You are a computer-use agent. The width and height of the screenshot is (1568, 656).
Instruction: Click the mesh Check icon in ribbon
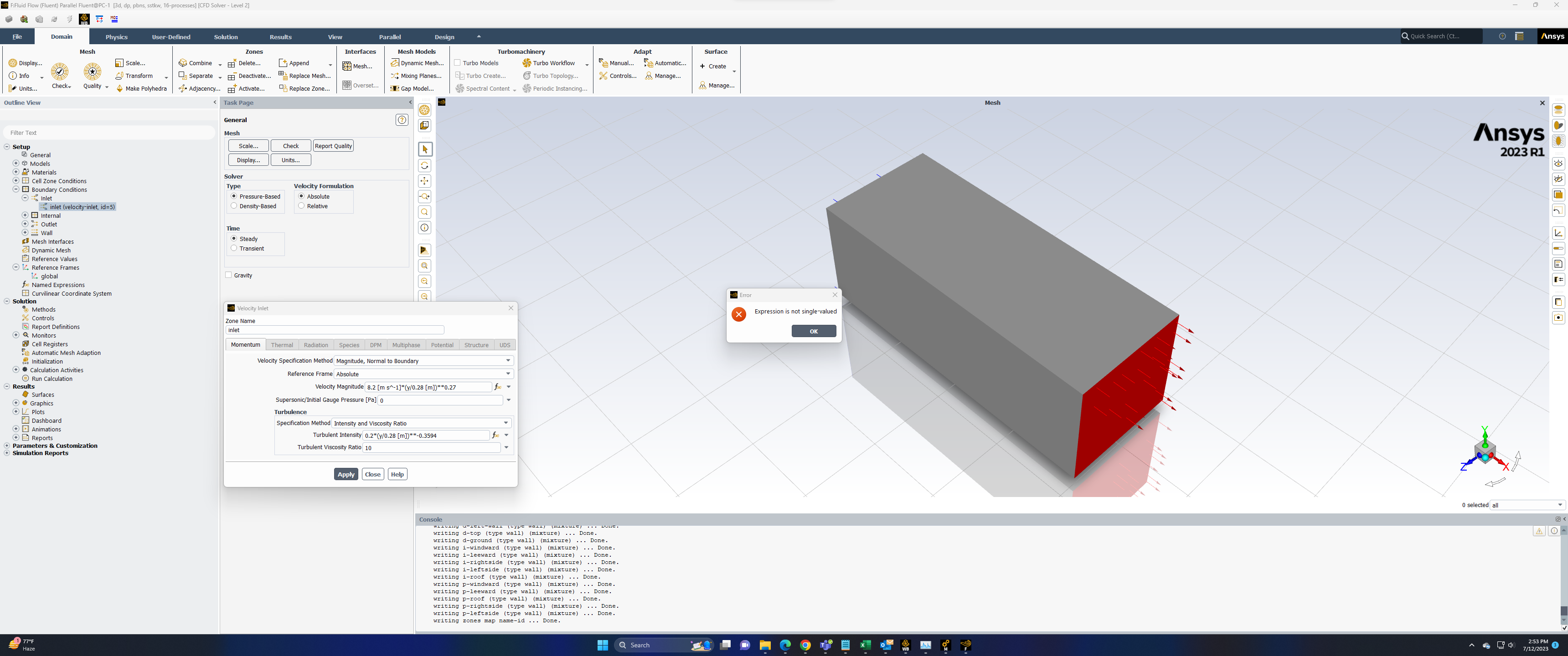coord(59,72)
